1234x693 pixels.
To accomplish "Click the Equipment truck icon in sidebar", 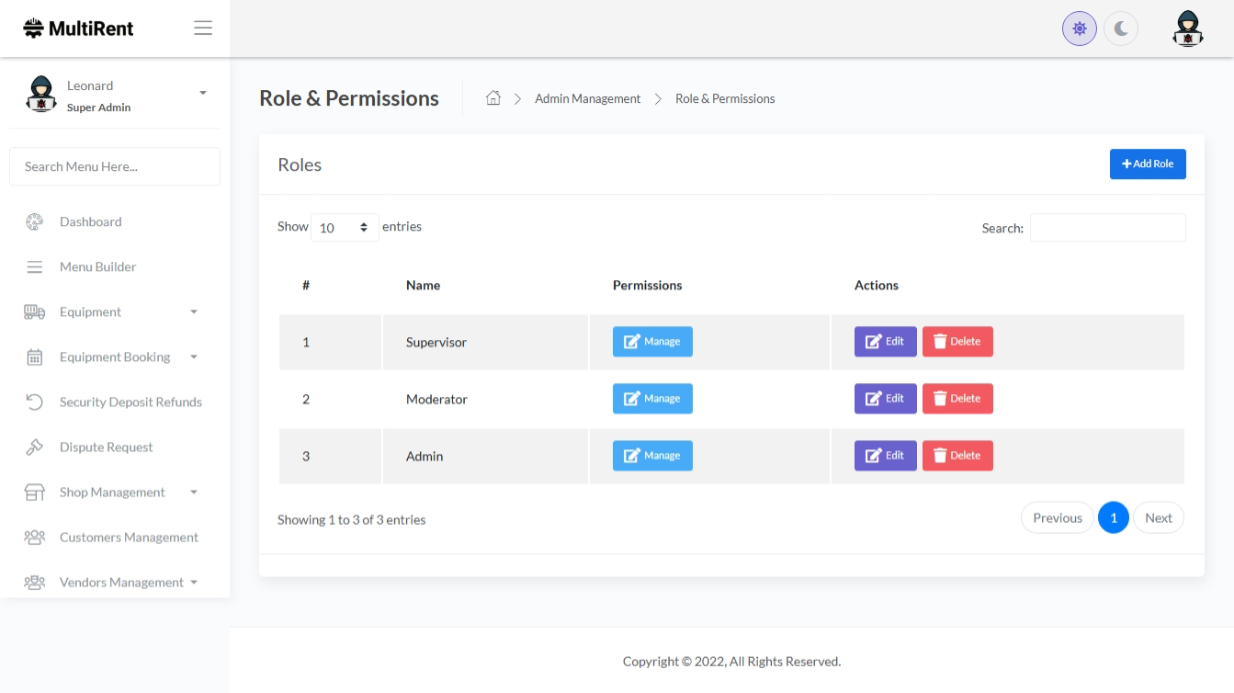I will pyautogui.click(x=34, y=312).
